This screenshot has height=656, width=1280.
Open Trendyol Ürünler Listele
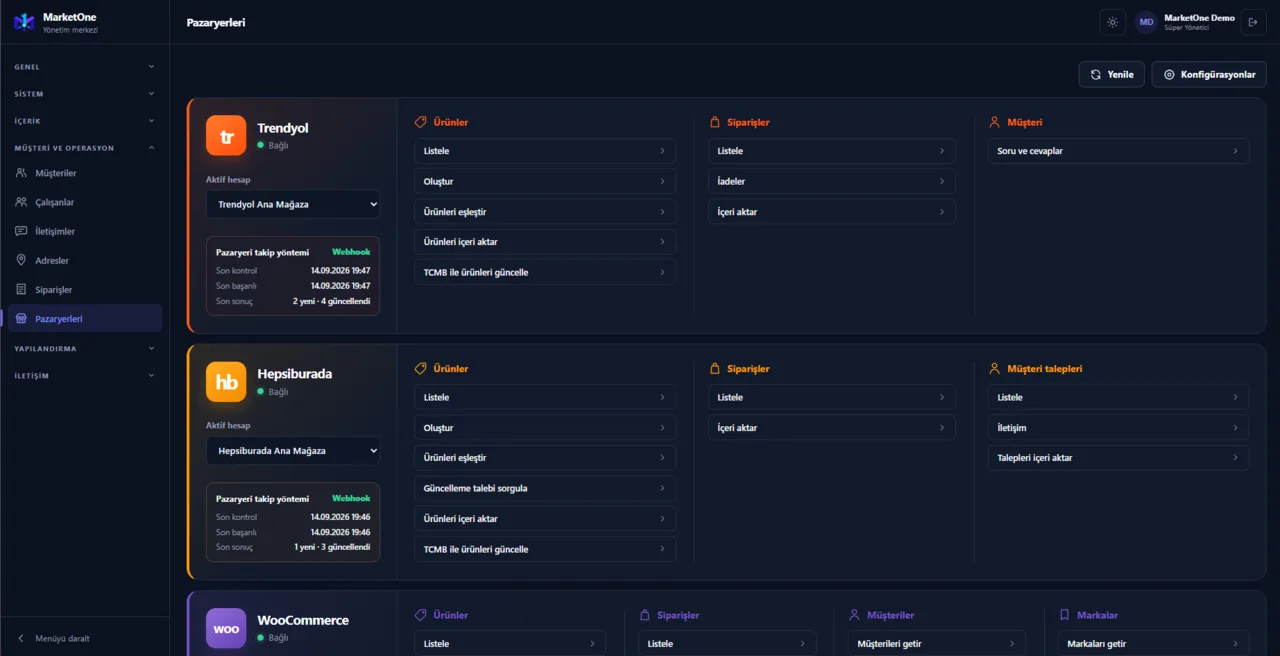coord(545,151)
